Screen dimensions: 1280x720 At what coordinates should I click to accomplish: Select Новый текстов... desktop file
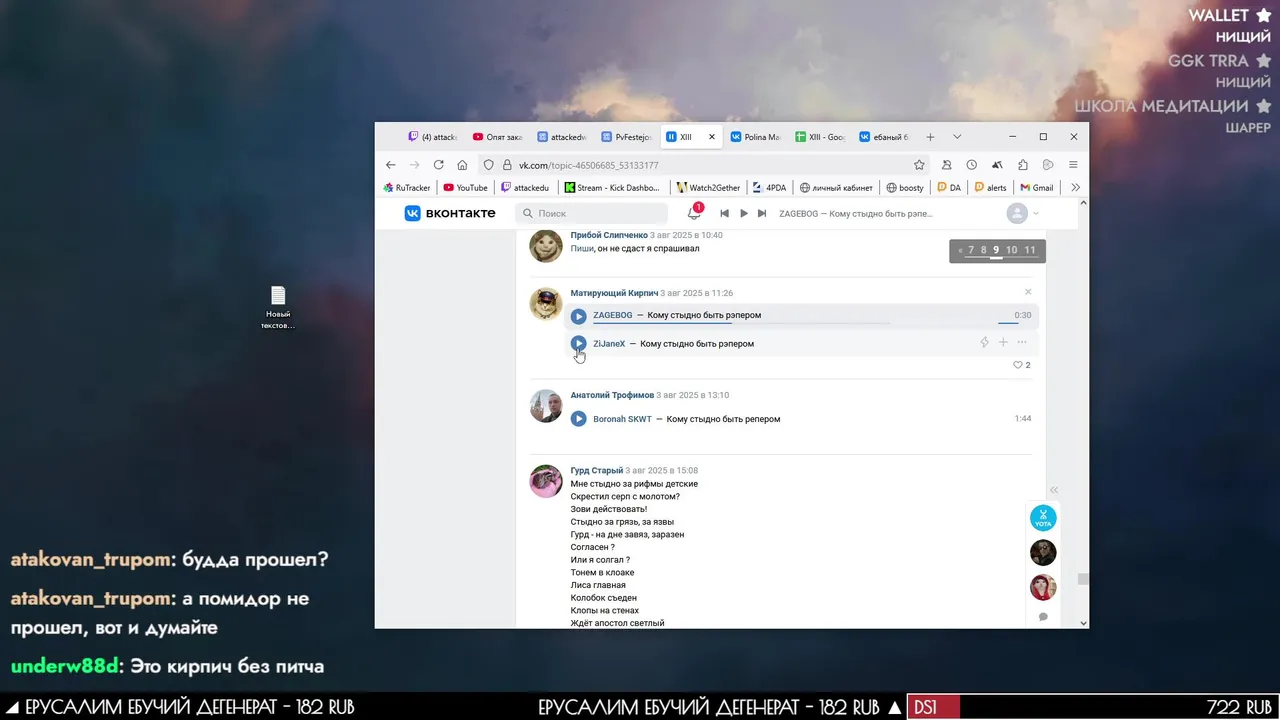pos(278,308)
